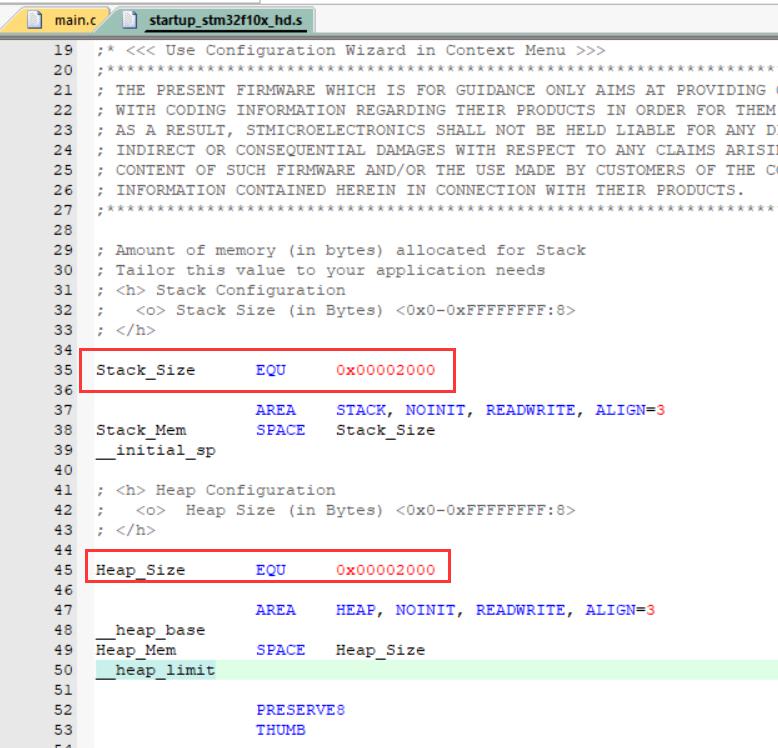Click 'INFORMATION CONTAINED HEREIN' comment on line 26
Image resolution: width=778 pixels, height=748 pixels.
pos(420,190)
